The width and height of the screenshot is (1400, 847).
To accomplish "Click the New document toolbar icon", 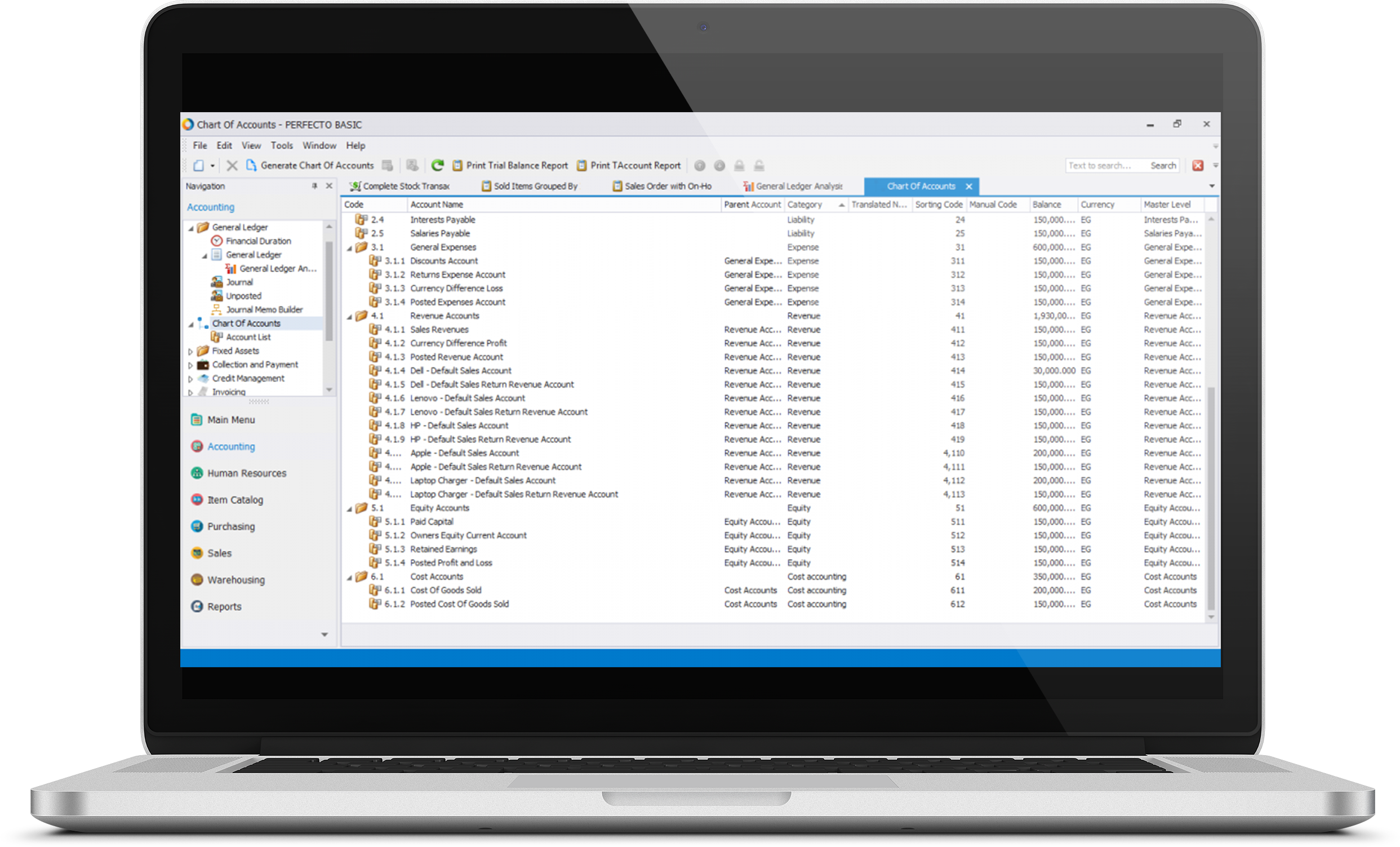I will [198, 166].
